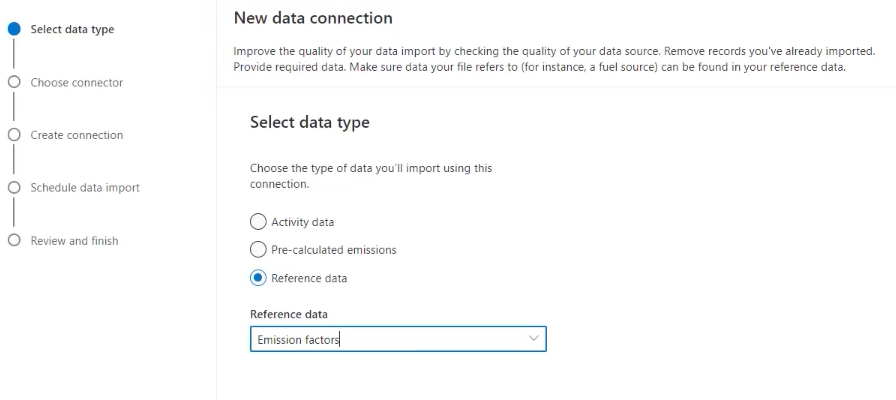The image size is (896, 400).
Task: Go to the Select data type step label
Action: (72, 29)
